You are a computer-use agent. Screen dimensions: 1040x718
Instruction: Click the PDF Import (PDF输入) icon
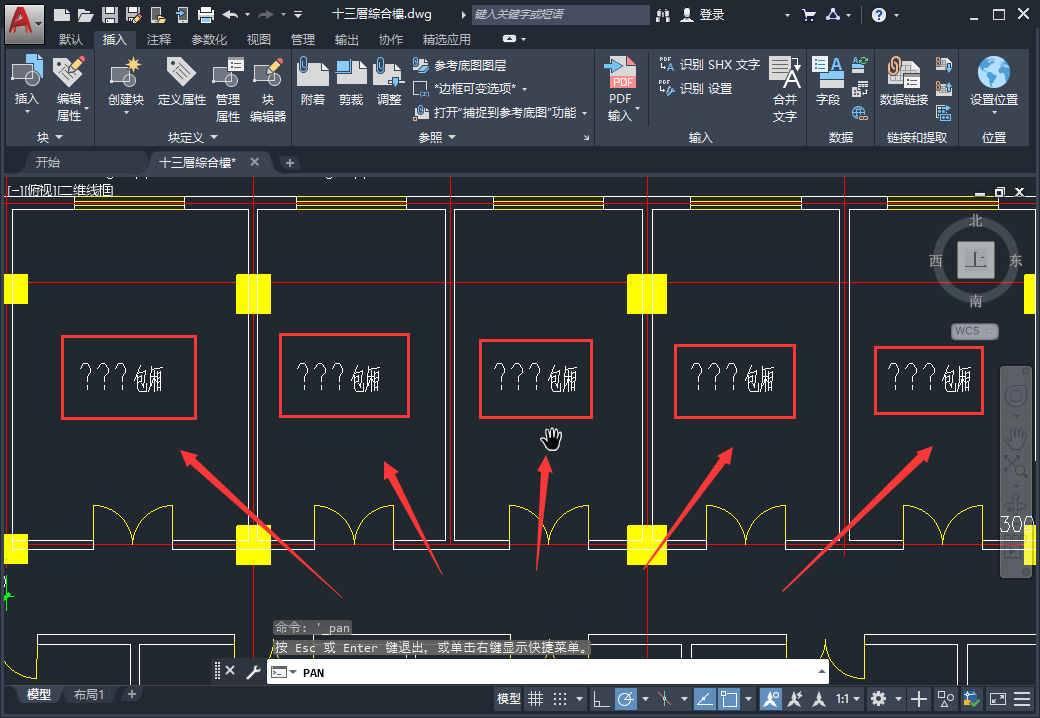click(621, 89)
